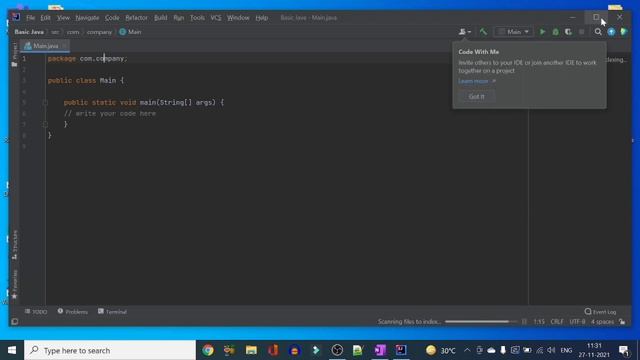Toggle tool window bars icon in status bar corner
This screenshot has height=360, width=640.
(x=15, y=322)
